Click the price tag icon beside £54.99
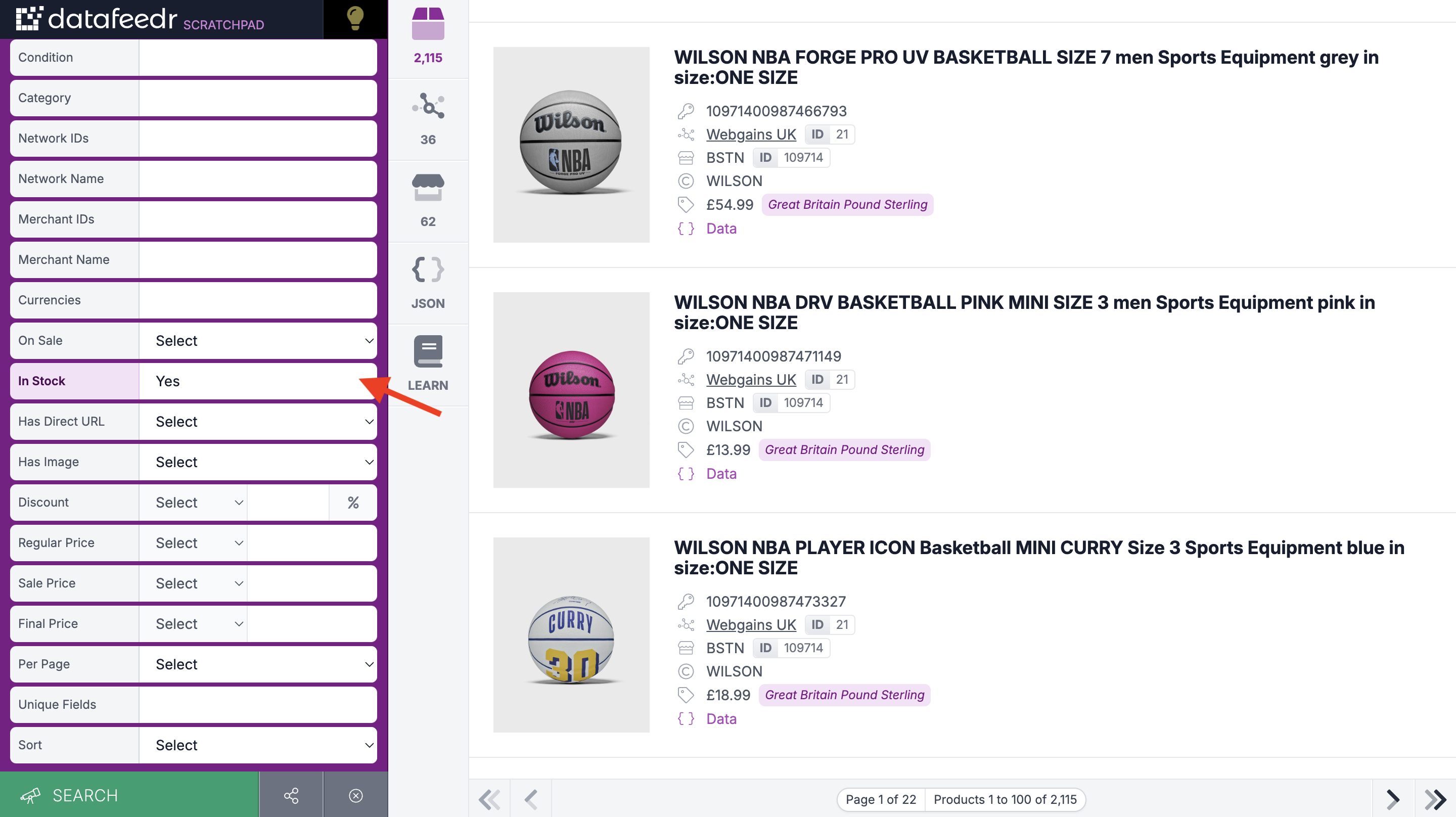Image resolution: width=1456 pixels, height=817 pixels. coord(686,205)
